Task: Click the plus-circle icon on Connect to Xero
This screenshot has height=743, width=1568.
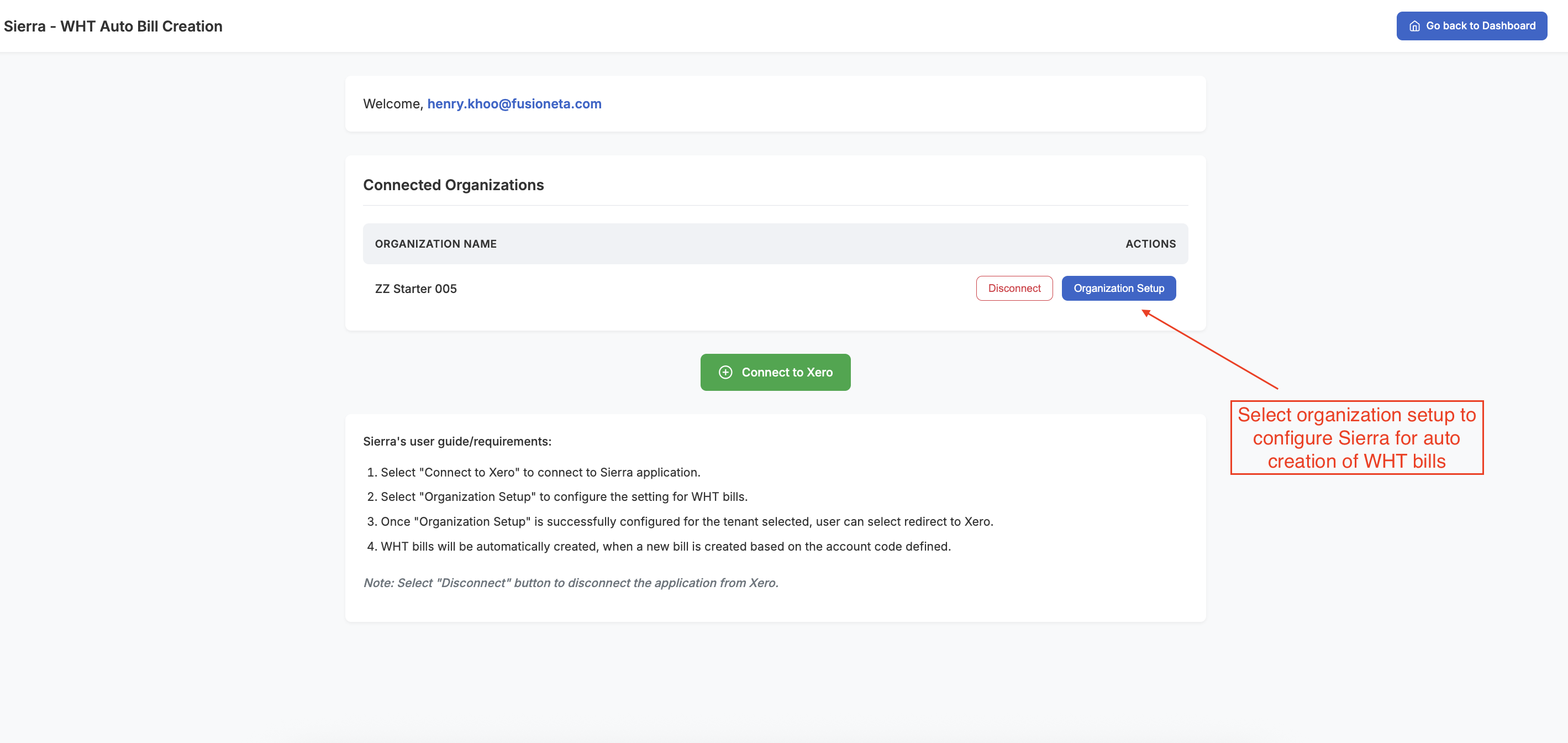Action: pos(725,372)
